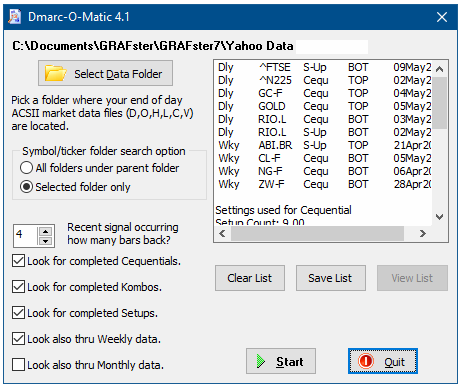Click the Select Data Folder button

click(x=105, y=73)
